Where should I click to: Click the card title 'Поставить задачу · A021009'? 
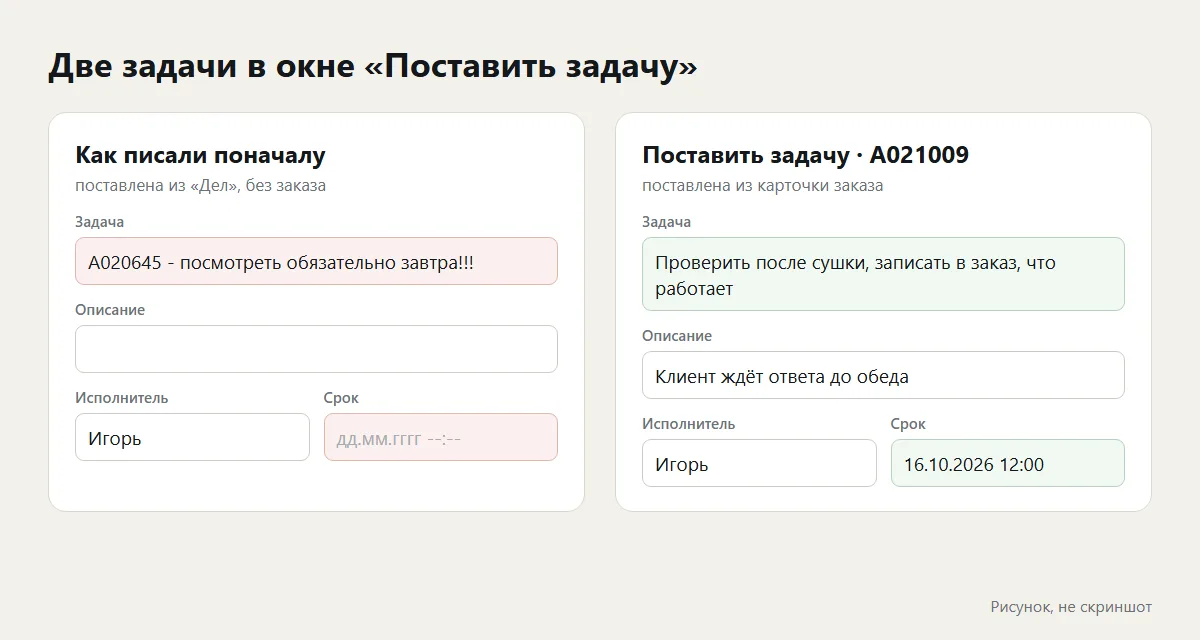(805, 155)
